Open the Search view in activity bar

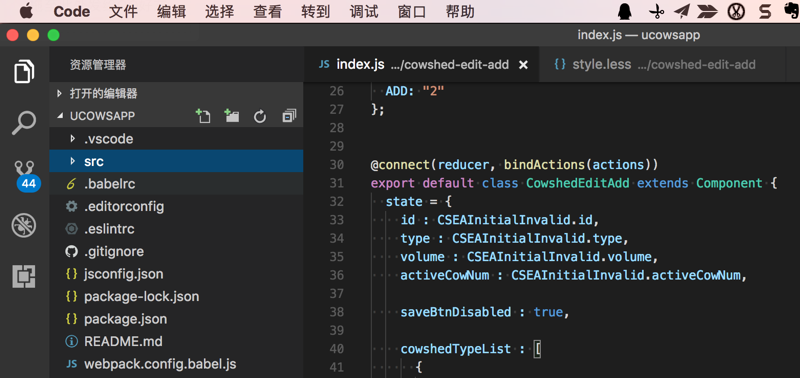(x=24, y=122)
